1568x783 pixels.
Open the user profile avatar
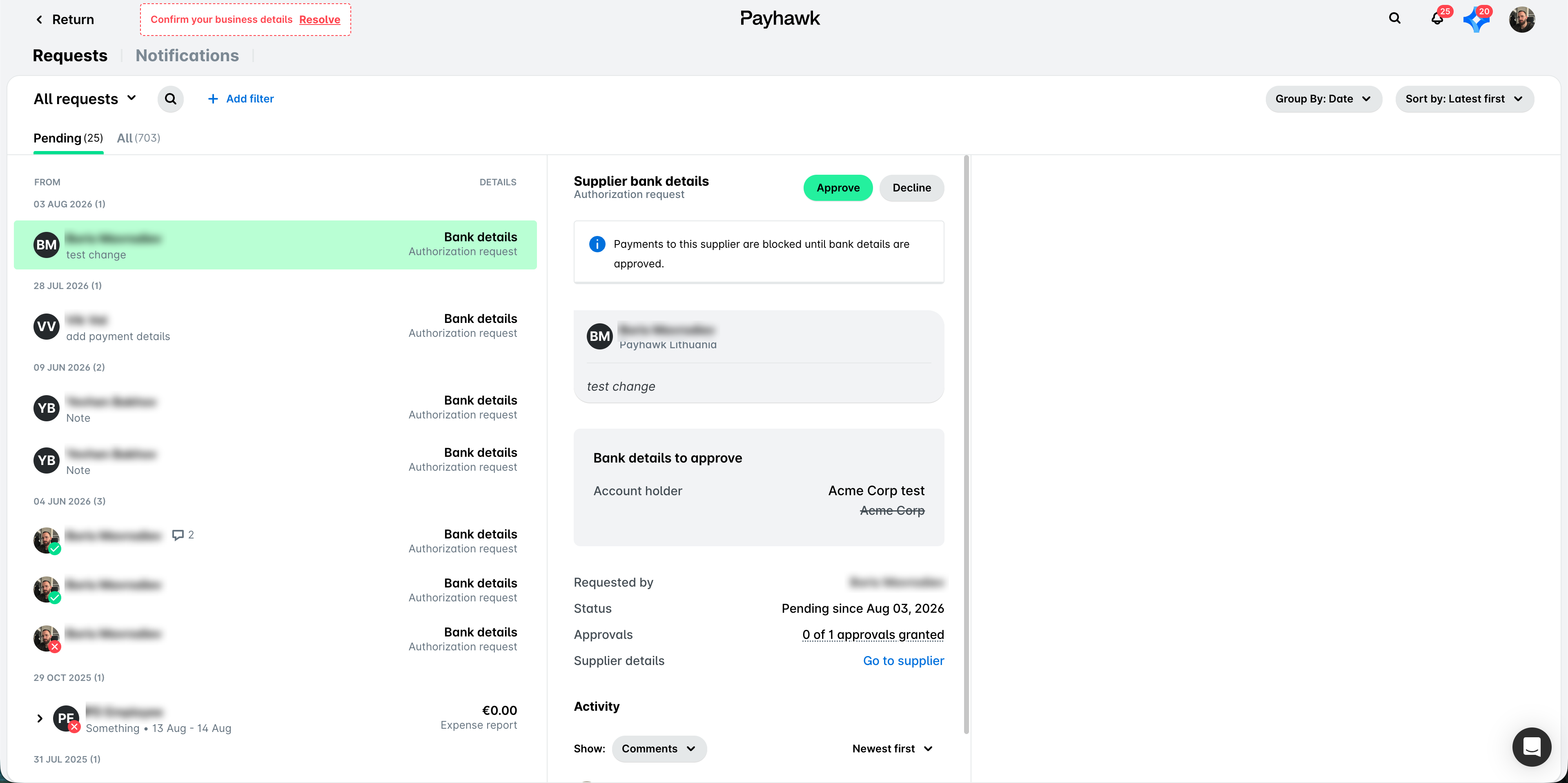(x=1522, y=20)
